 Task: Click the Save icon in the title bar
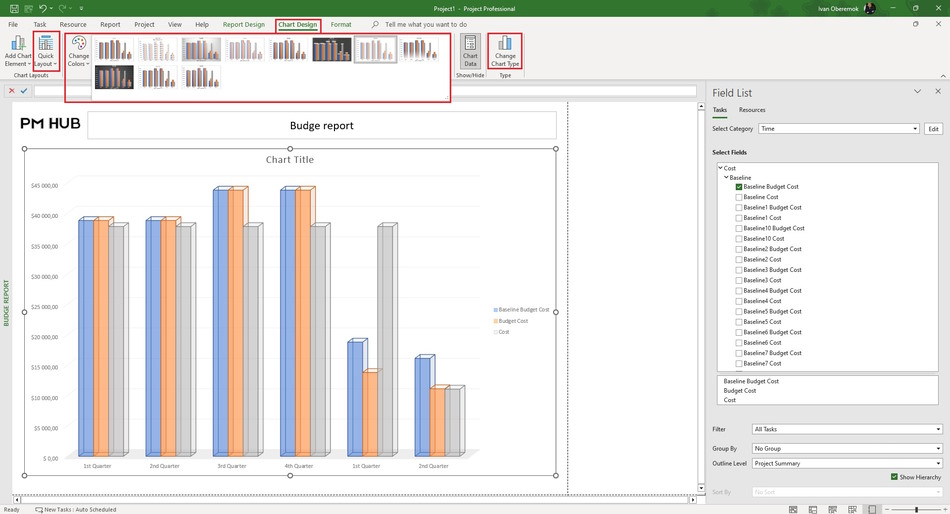pyautogui.click(x=14, y=8)
